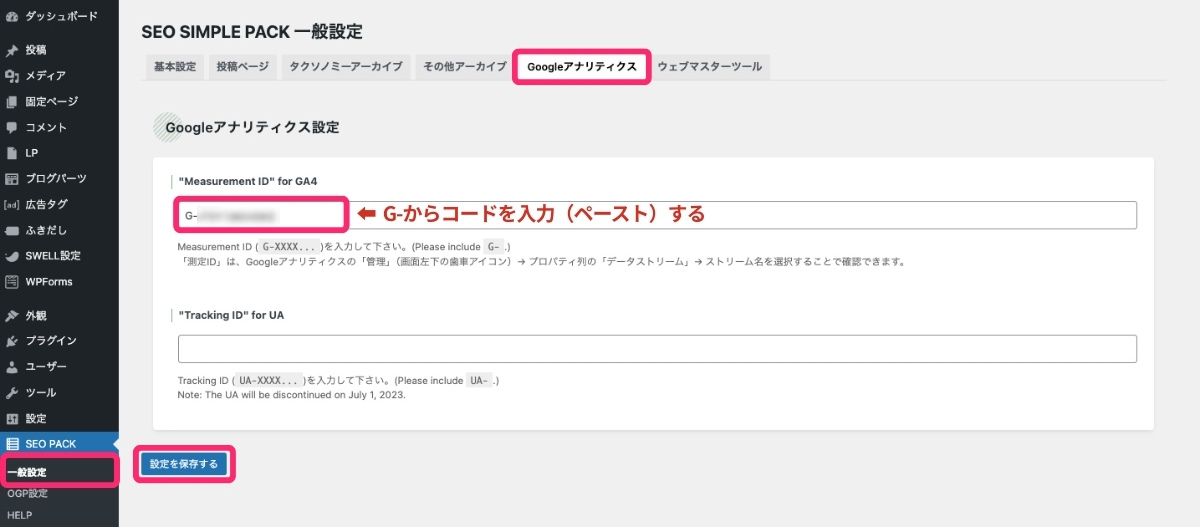Click the document icon for LP
This screenshot has width=1200, height=527.
pyautogui.click(x=12, y=153)
